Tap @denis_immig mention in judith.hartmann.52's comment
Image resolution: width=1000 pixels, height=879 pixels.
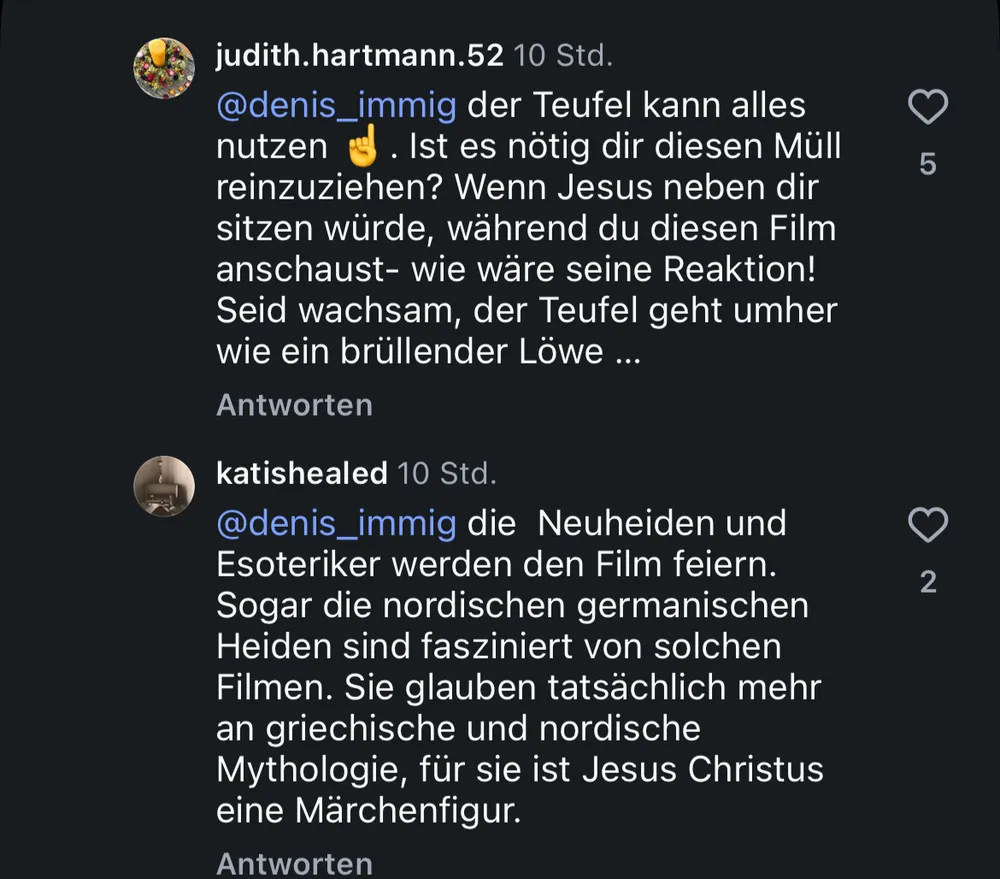pyautogui.click(x=337, y=106)
